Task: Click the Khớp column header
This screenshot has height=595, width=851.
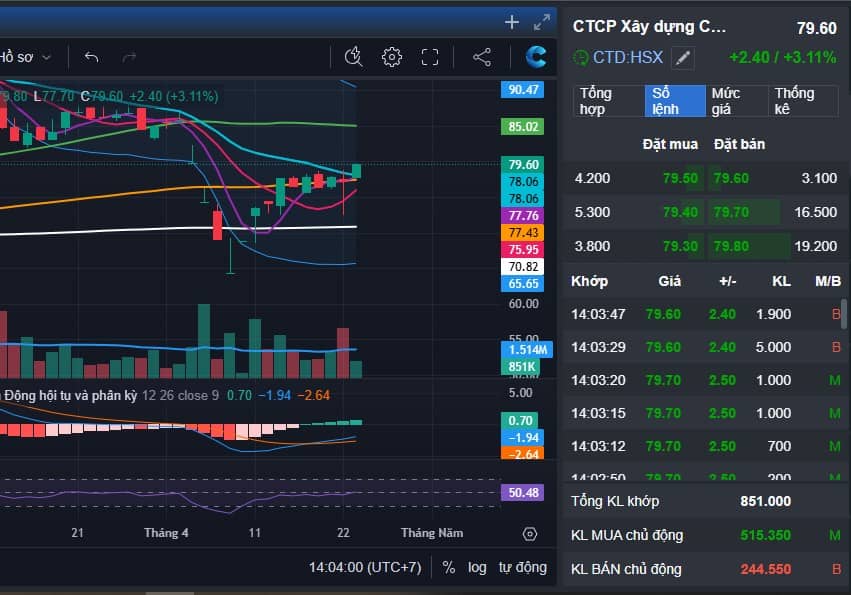Action: point(589,281)
